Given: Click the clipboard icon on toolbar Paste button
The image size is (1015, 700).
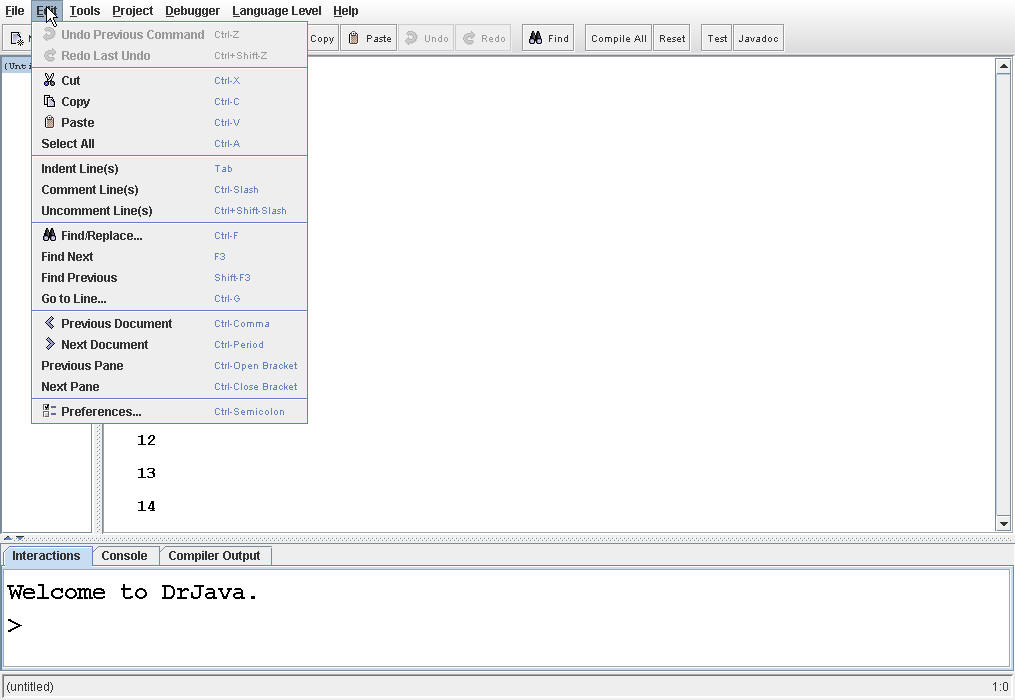Looking at the screenshot, I should point(353,38).
